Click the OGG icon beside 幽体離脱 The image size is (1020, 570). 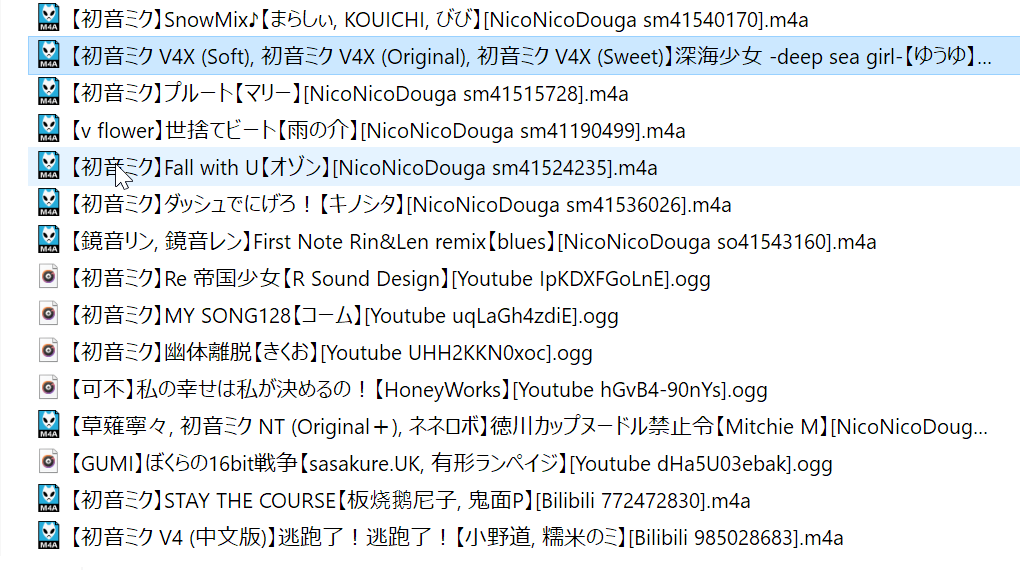pos(49,351)
